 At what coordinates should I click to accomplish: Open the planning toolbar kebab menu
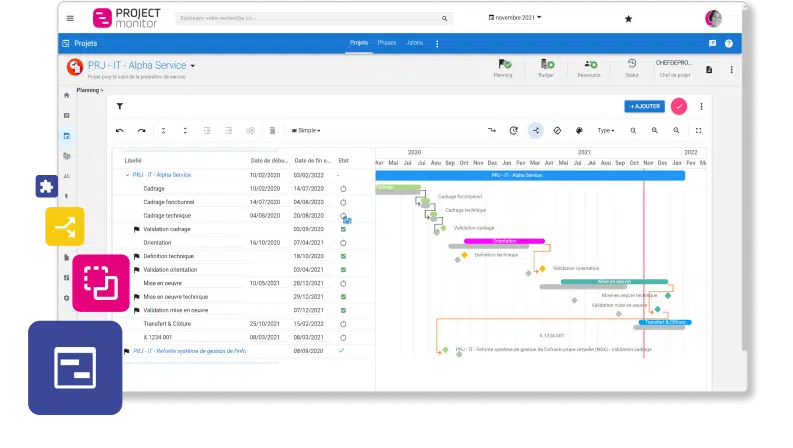701,106
